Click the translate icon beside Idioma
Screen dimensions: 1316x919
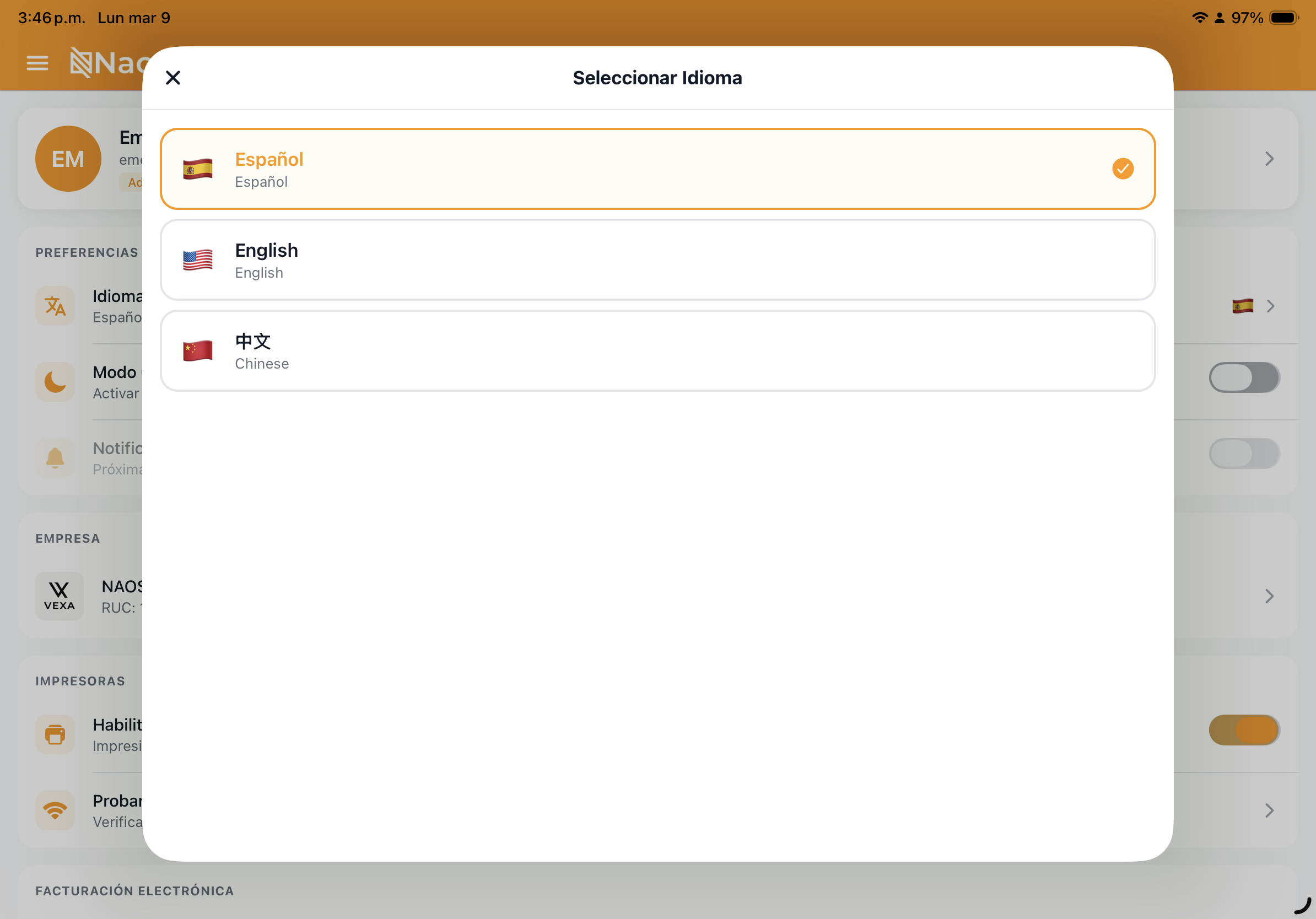pos(55,306)
